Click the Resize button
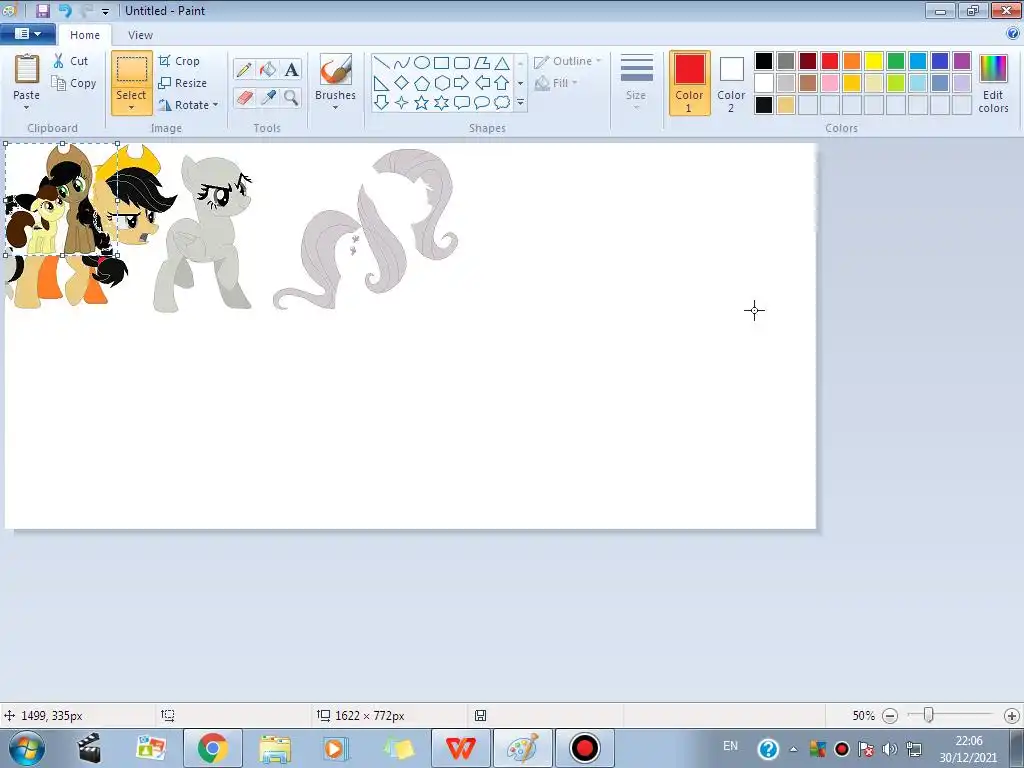This screenshot has width=1024, height=768. tap(183, 83)
